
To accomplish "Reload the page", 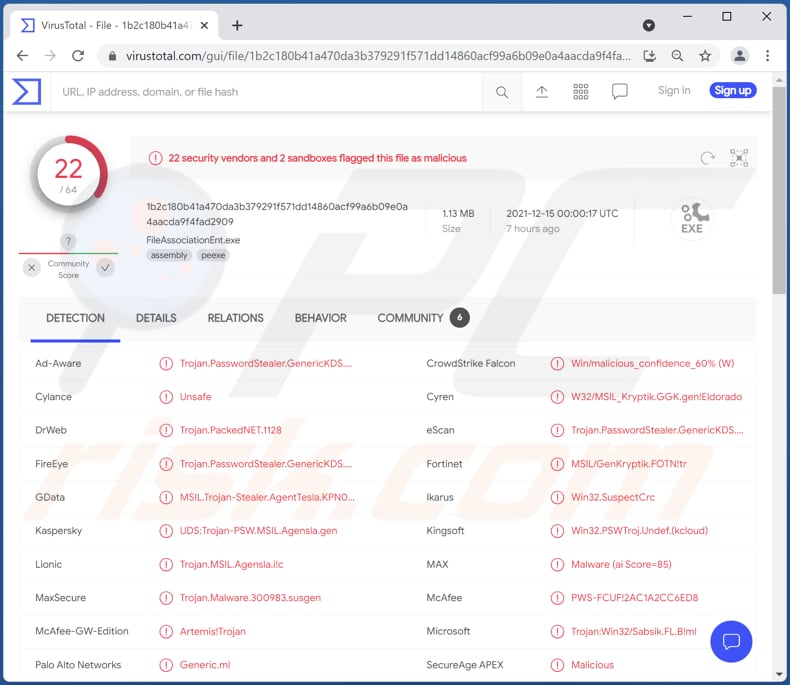I will point(78,55).
